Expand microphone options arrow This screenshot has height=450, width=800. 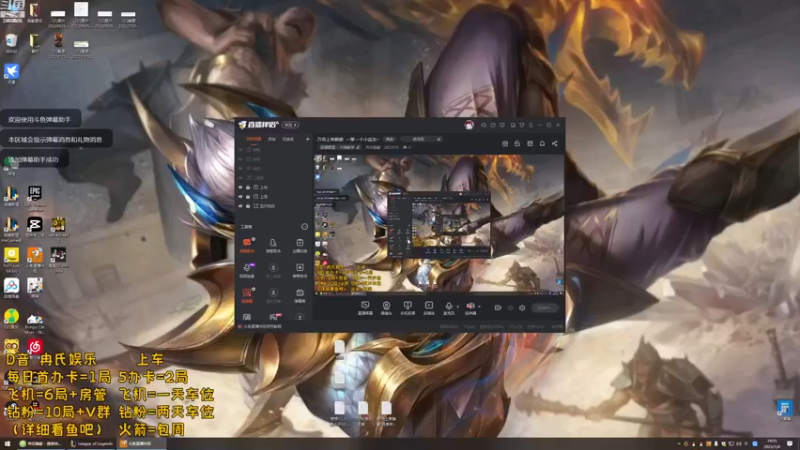pyautogui.click(x=457, y=307)
